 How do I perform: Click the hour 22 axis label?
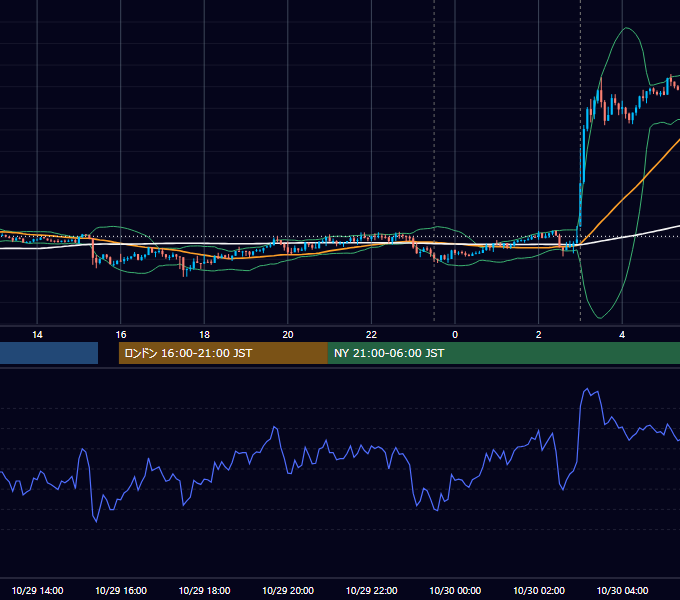[x=371, y=335]
